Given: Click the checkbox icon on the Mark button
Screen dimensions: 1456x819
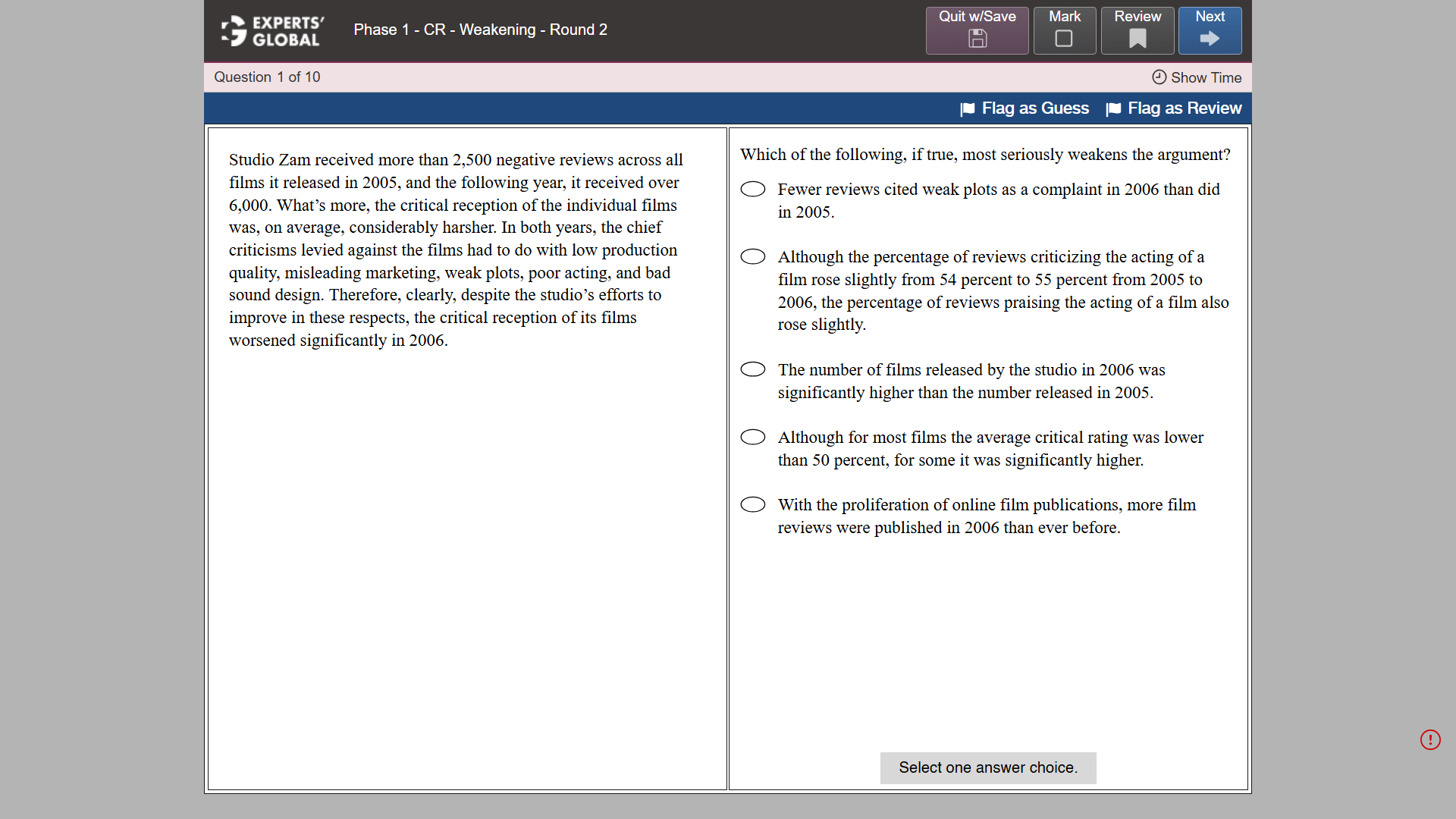Looking at the screenshot, I should pyautogui.click(x=1064, y=39).
